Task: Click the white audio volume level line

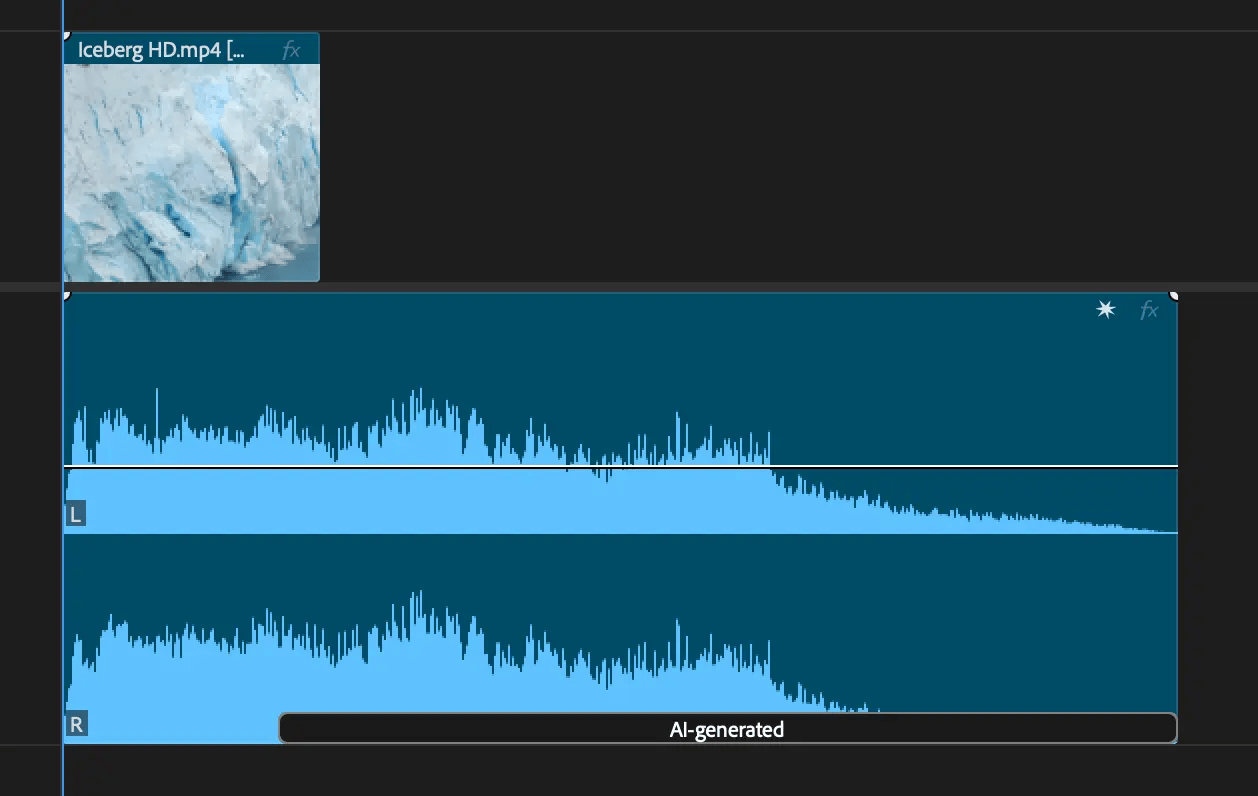Action: (x=620, y=466)
